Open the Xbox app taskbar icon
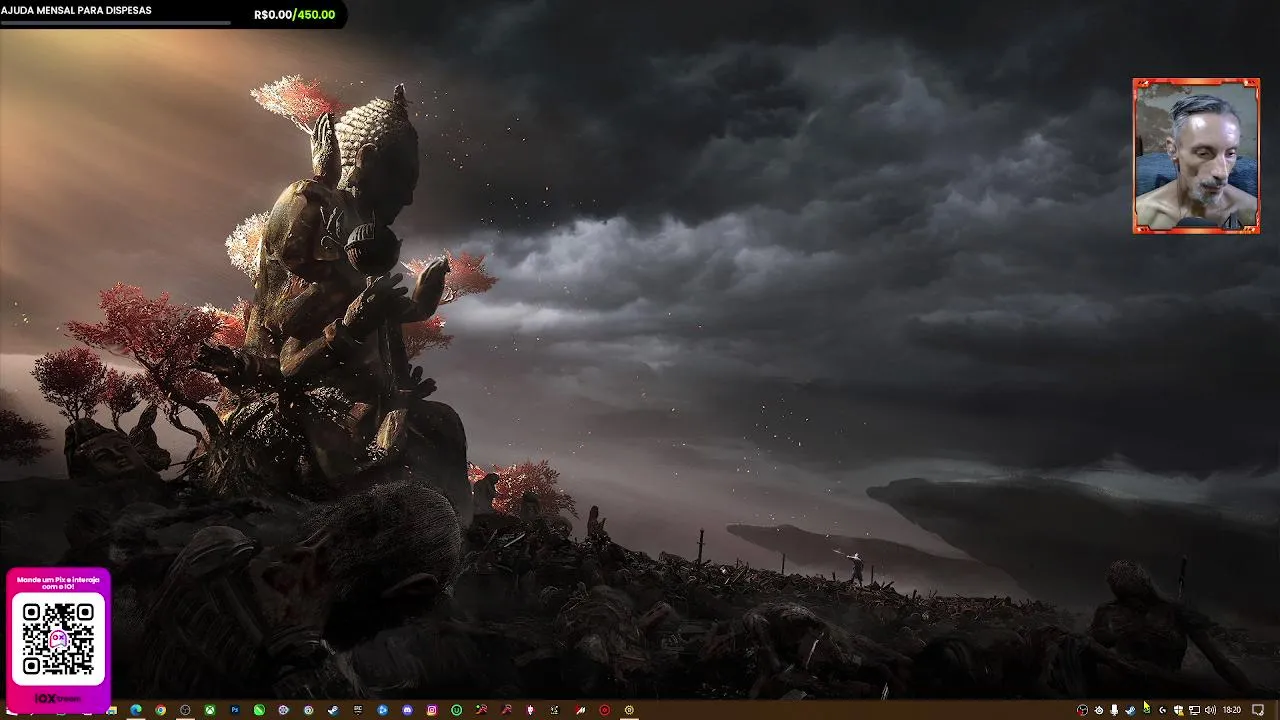1280x720 pixels. [x=210, y=710]
